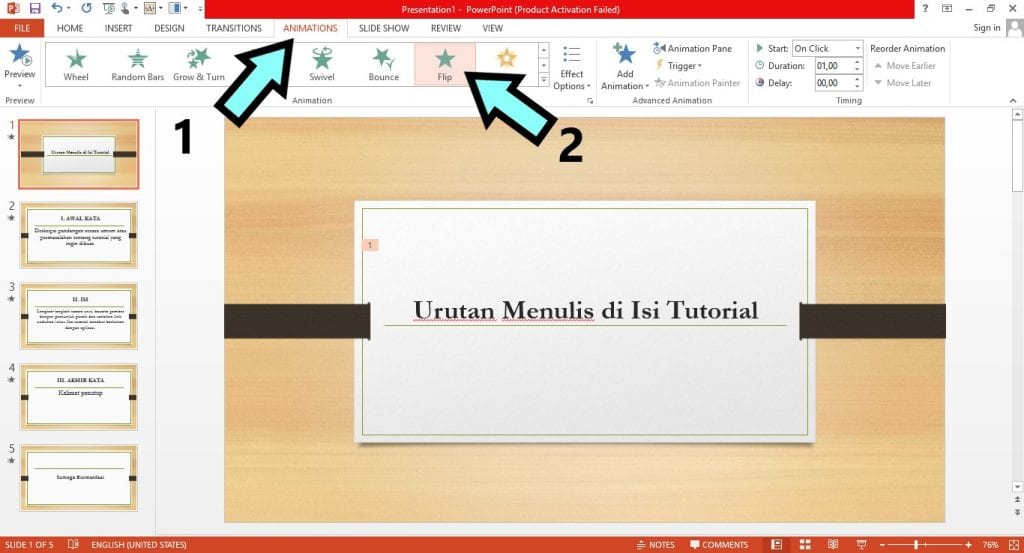Screen dimensions: 1024x553
Task: Toggle the NOTES pane
Action: (x=655, y=545)
